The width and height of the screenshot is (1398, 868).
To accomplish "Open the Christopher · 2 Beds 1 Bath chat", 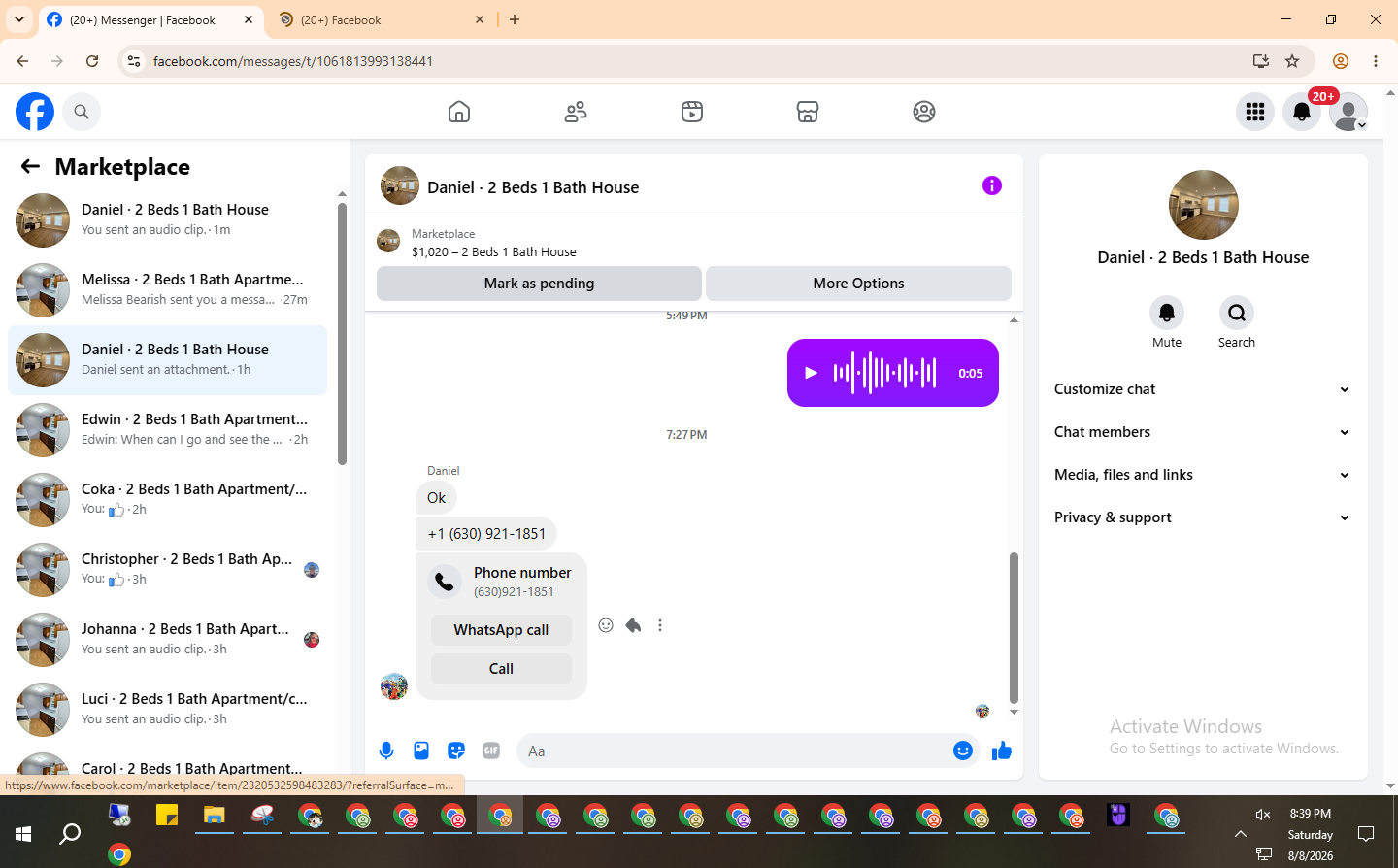I will [167, 570].
